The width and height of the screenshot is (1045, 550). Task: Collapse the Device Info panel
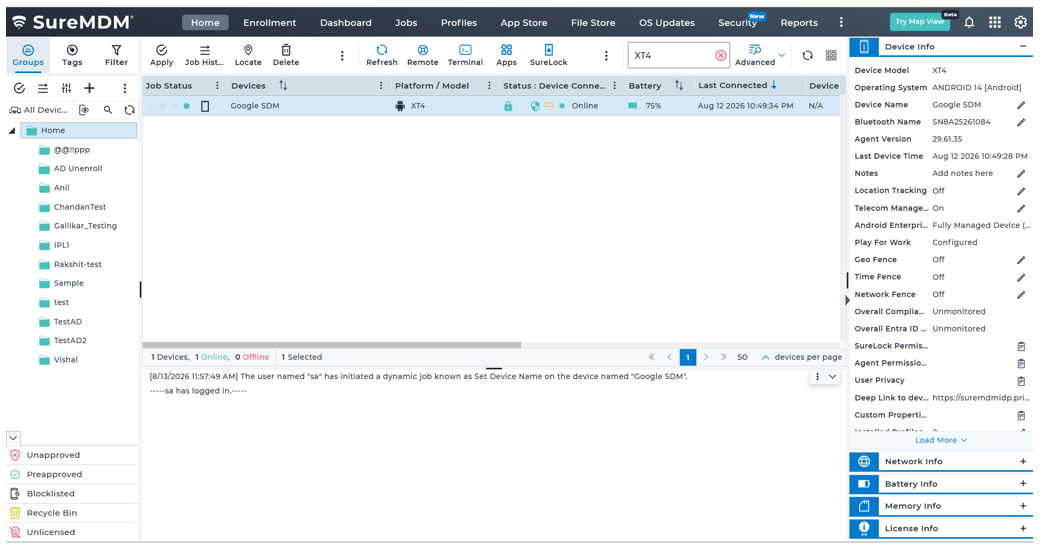point(1023,47)
